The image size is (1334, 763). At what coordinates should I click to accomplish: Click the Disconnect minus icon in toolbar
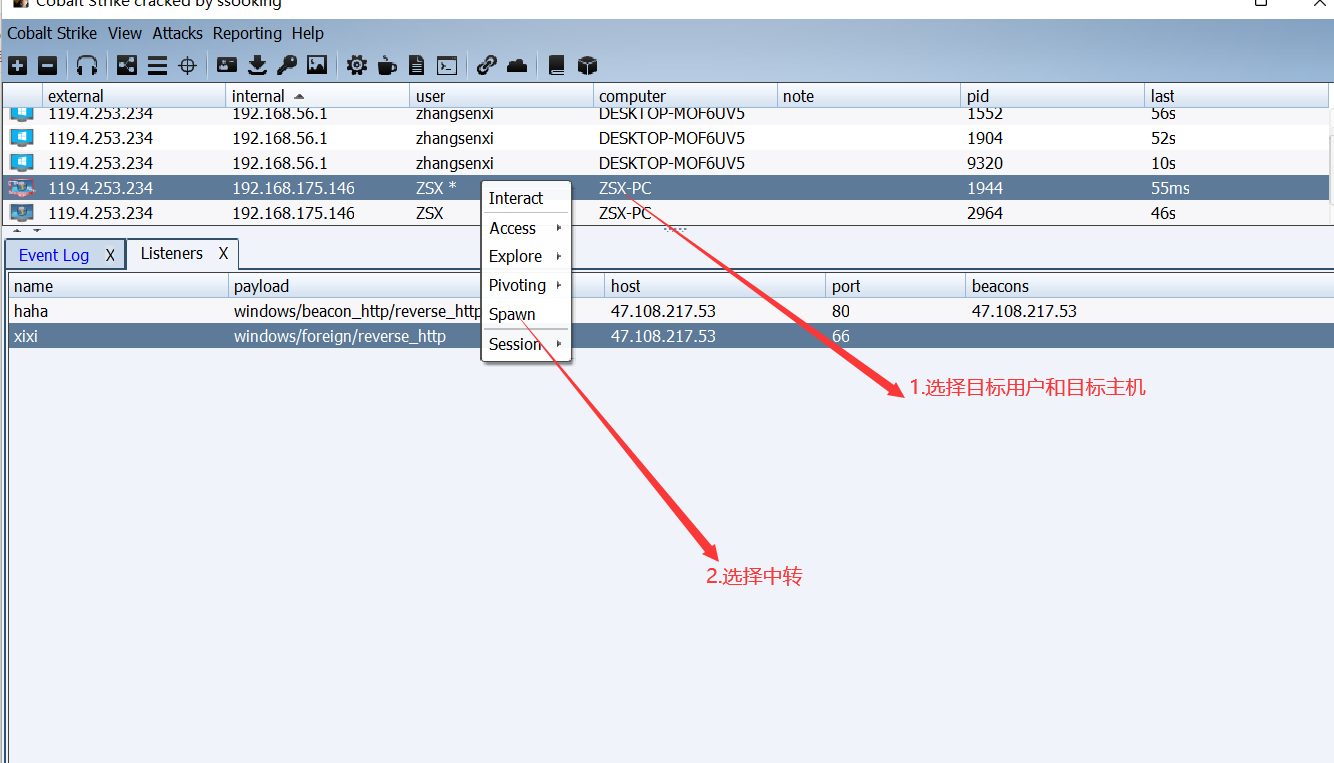click(x=47, y=66)
